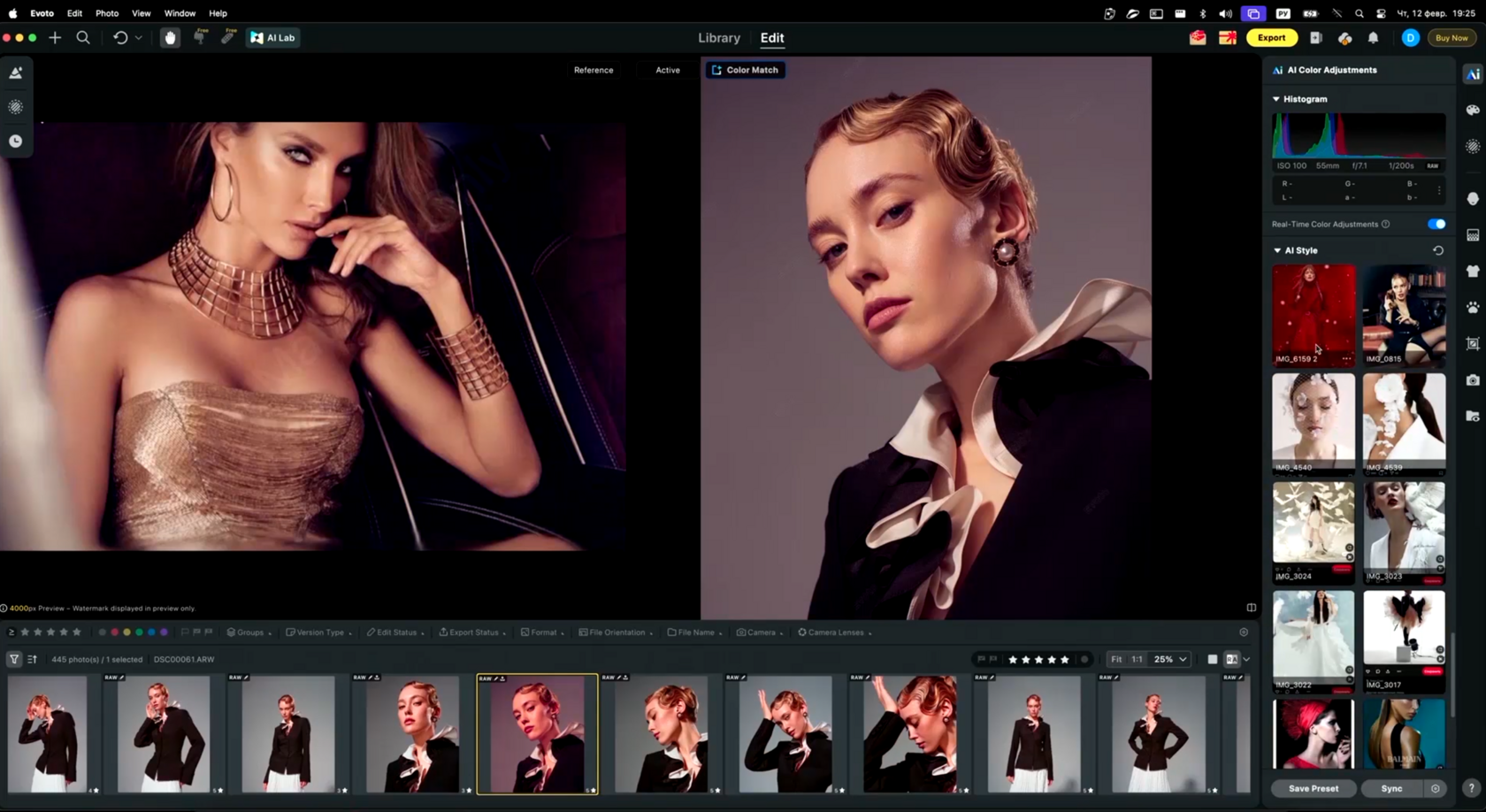Open the camera tethering panel icon

point(1473,380)
